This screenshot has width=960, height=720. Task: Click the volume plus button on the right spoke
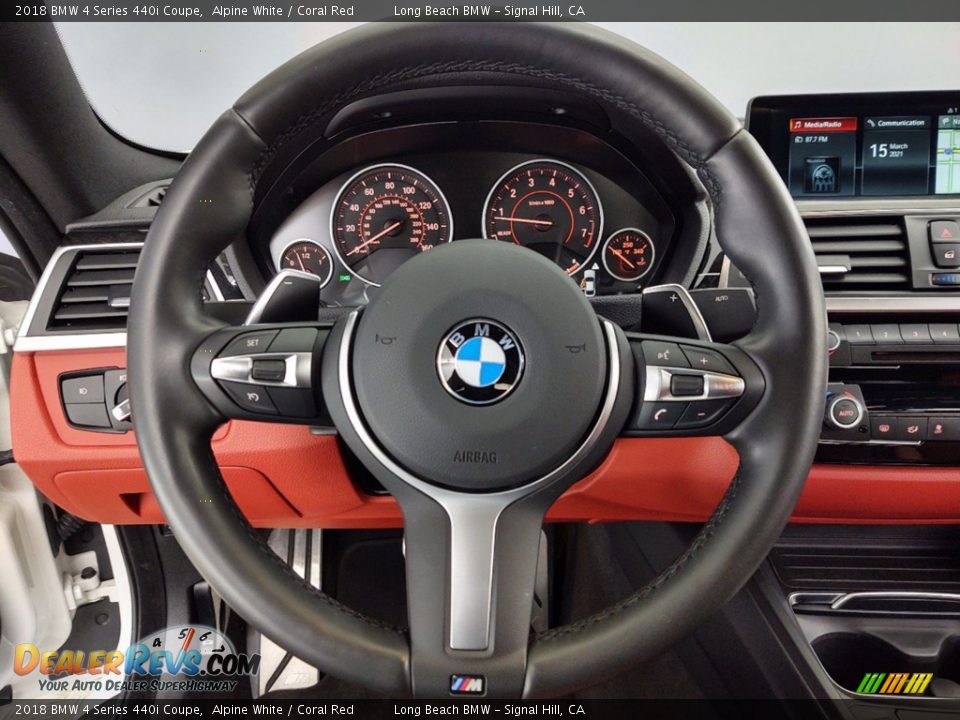click(x=705, y=361)
